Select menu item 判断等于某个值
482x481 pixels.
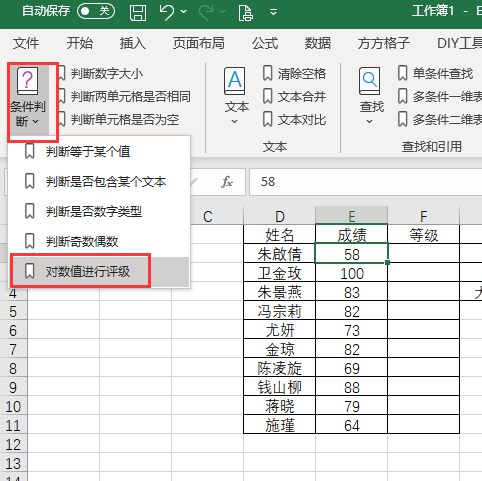tap(99, 152)
